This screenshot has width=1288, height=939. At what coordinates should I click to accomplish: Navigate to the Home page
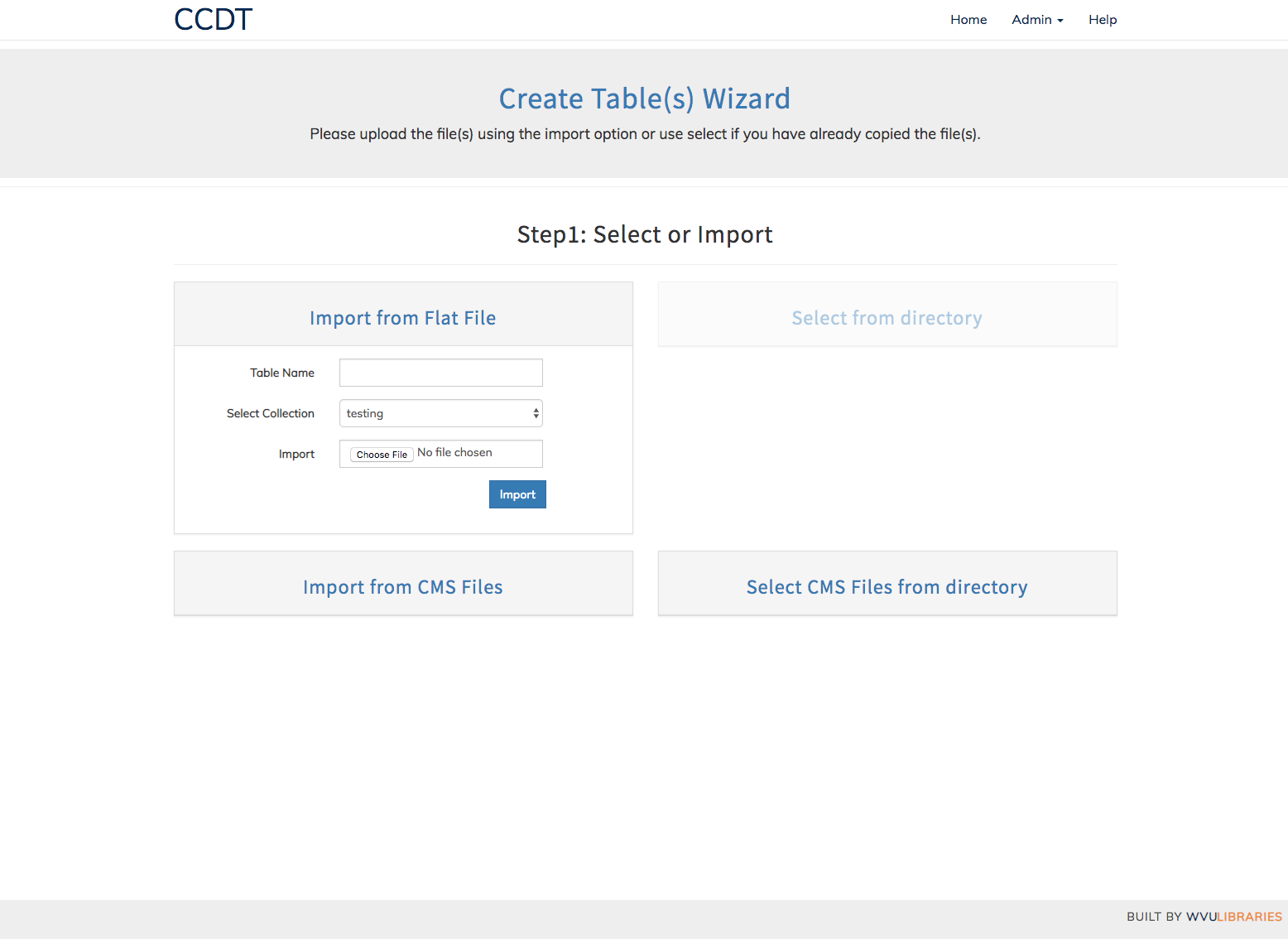(x=968, y=19)
